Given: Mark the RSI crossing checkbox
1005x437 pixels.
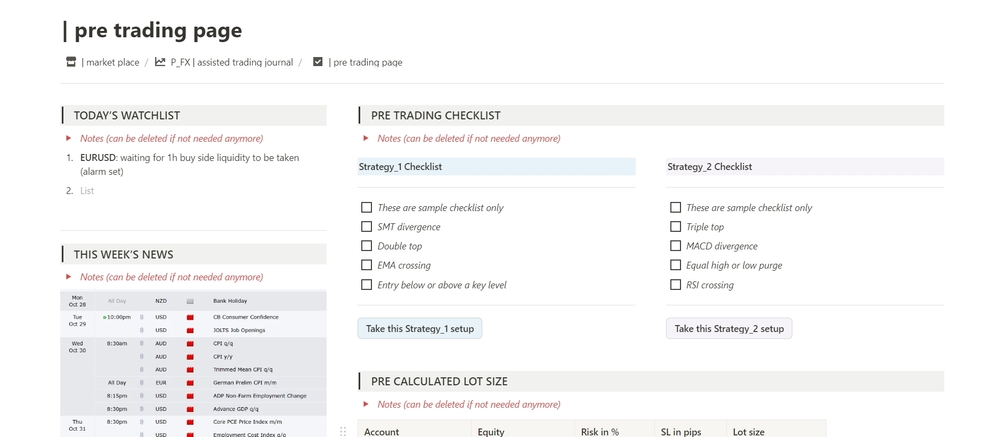Looking at the screenshot, I should pyautogui.click(x=675, y=285).
